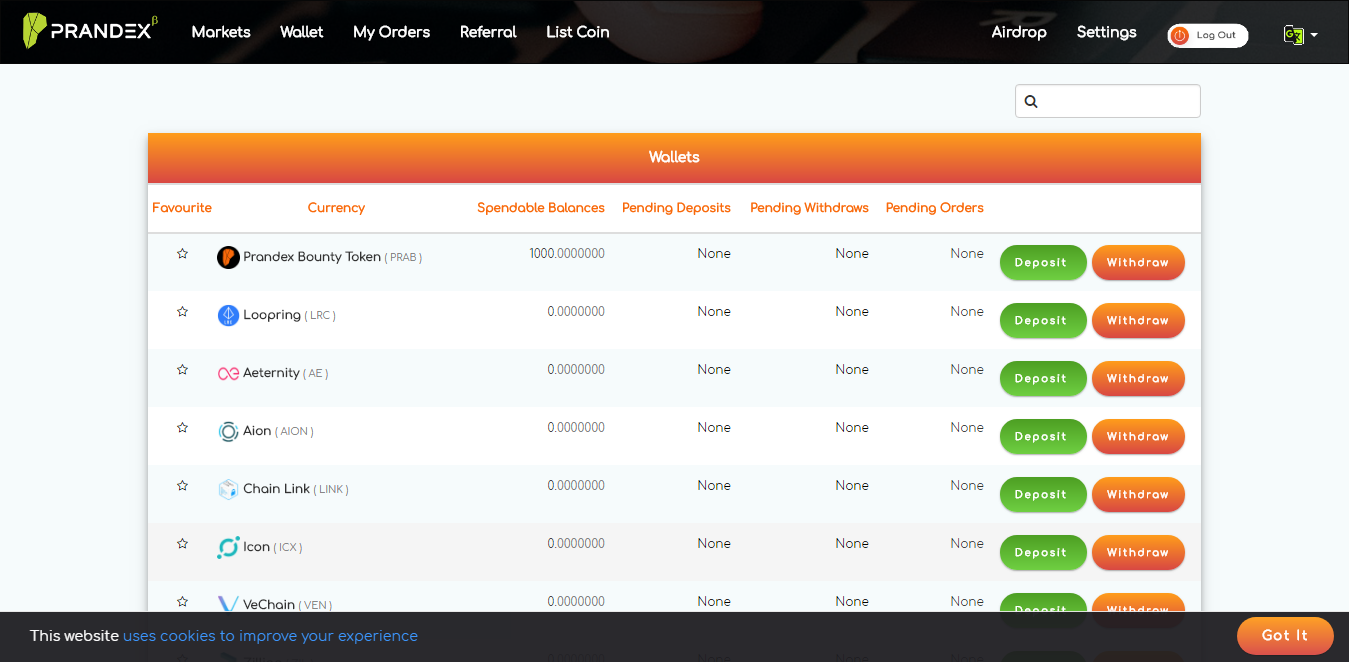Go to the Wallet page
This screenshot has height=662, width=1349.
[x=302, y=32]
